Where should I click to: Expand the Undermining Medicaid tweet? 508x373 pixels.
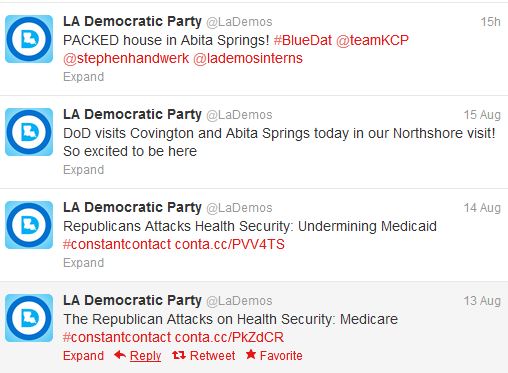coord(84,263)
